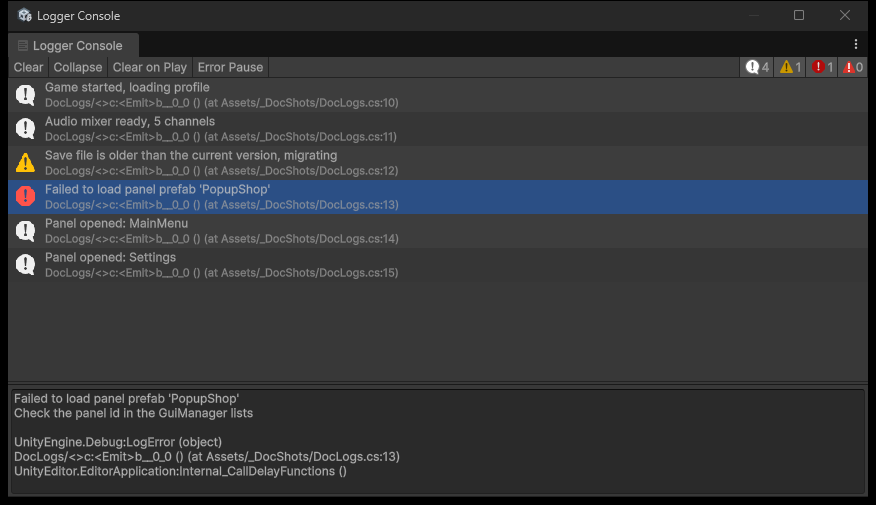Clear the console log entries
876x505 pixels.
click(28, 67)
